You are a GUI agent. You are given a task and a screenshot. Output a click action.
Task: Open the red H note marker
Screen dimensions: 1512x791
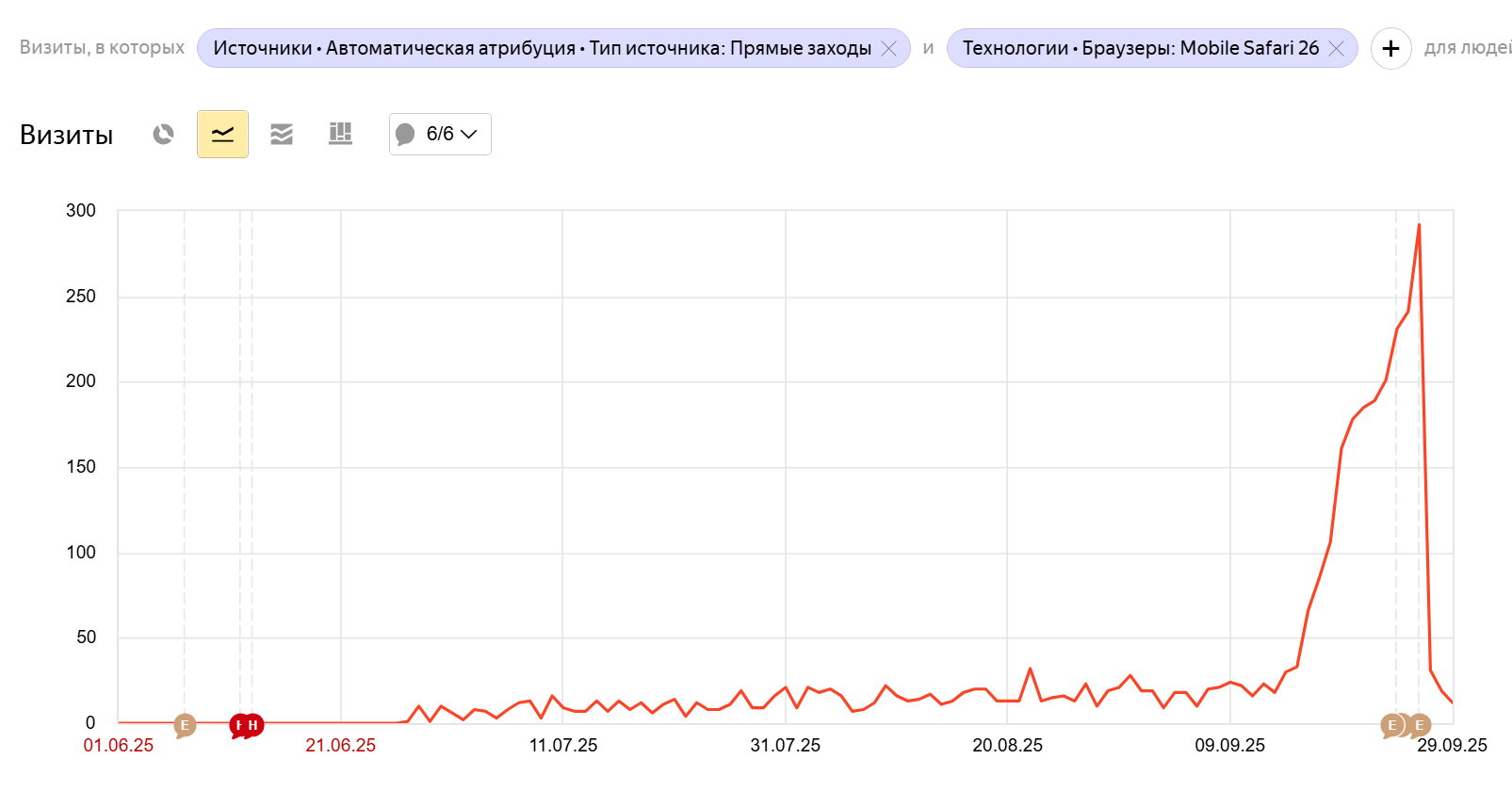[x=252, y=725]
